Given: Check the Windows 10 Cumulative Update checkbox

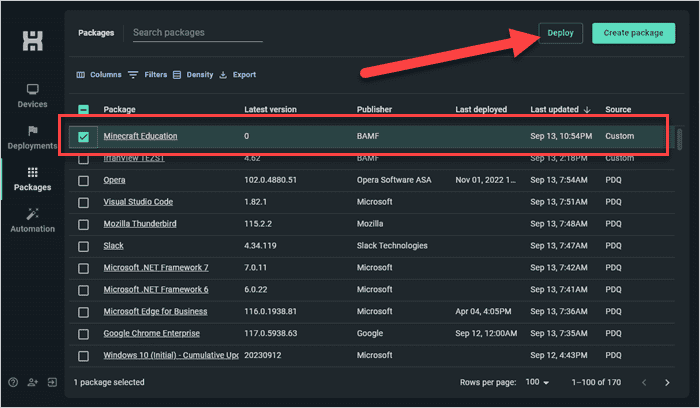Looking at the screenshot, I should pos(83,356).
